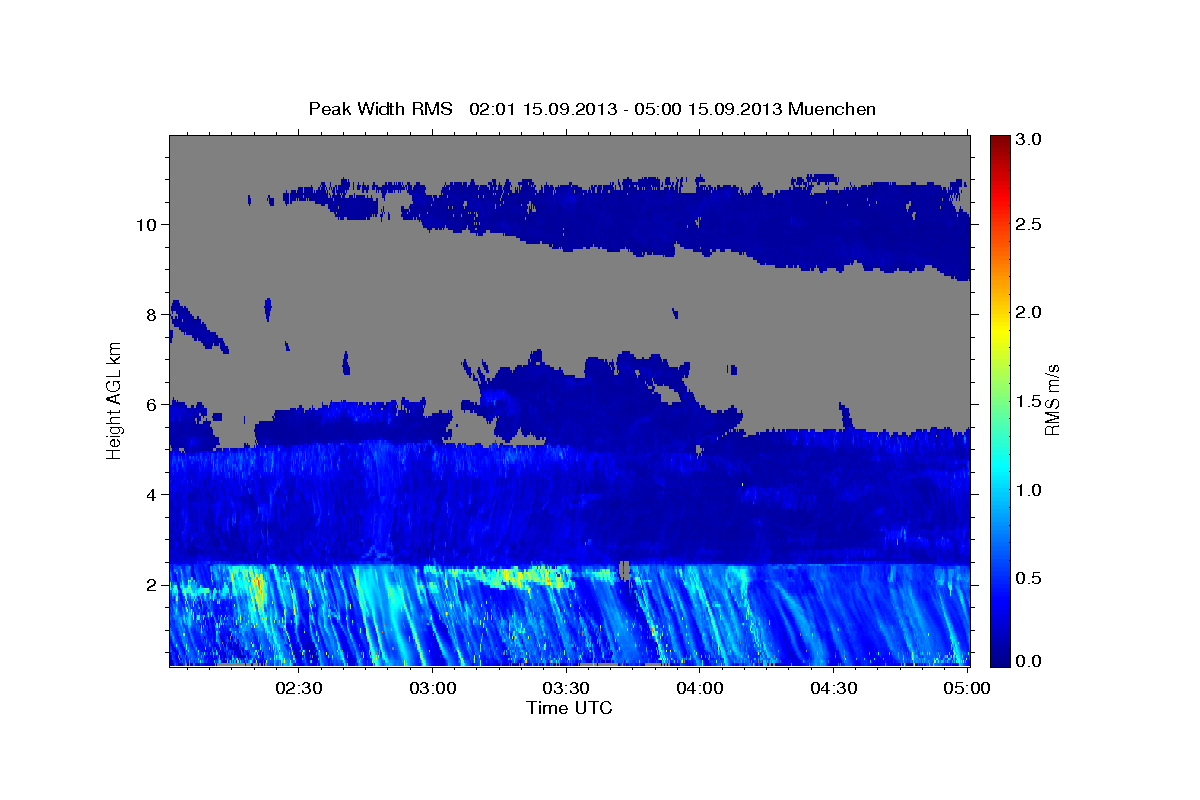The image size is (1200, 800).
Task: Click the 03:00 time tick label
Action: [x=433, y=688]
